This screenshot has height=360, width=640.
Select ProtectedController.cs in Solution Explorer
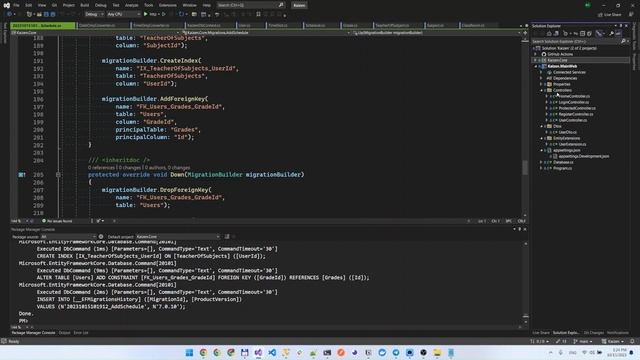point(577,108)
